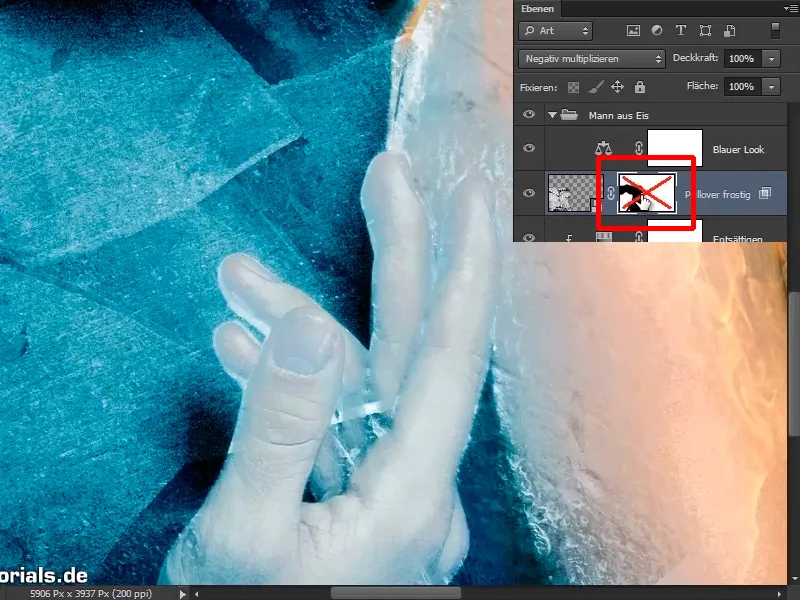Click the disabled mask of Pullover frostig
Screen dimensions: 800x600
pyautogui.click(x=647, y=193)
